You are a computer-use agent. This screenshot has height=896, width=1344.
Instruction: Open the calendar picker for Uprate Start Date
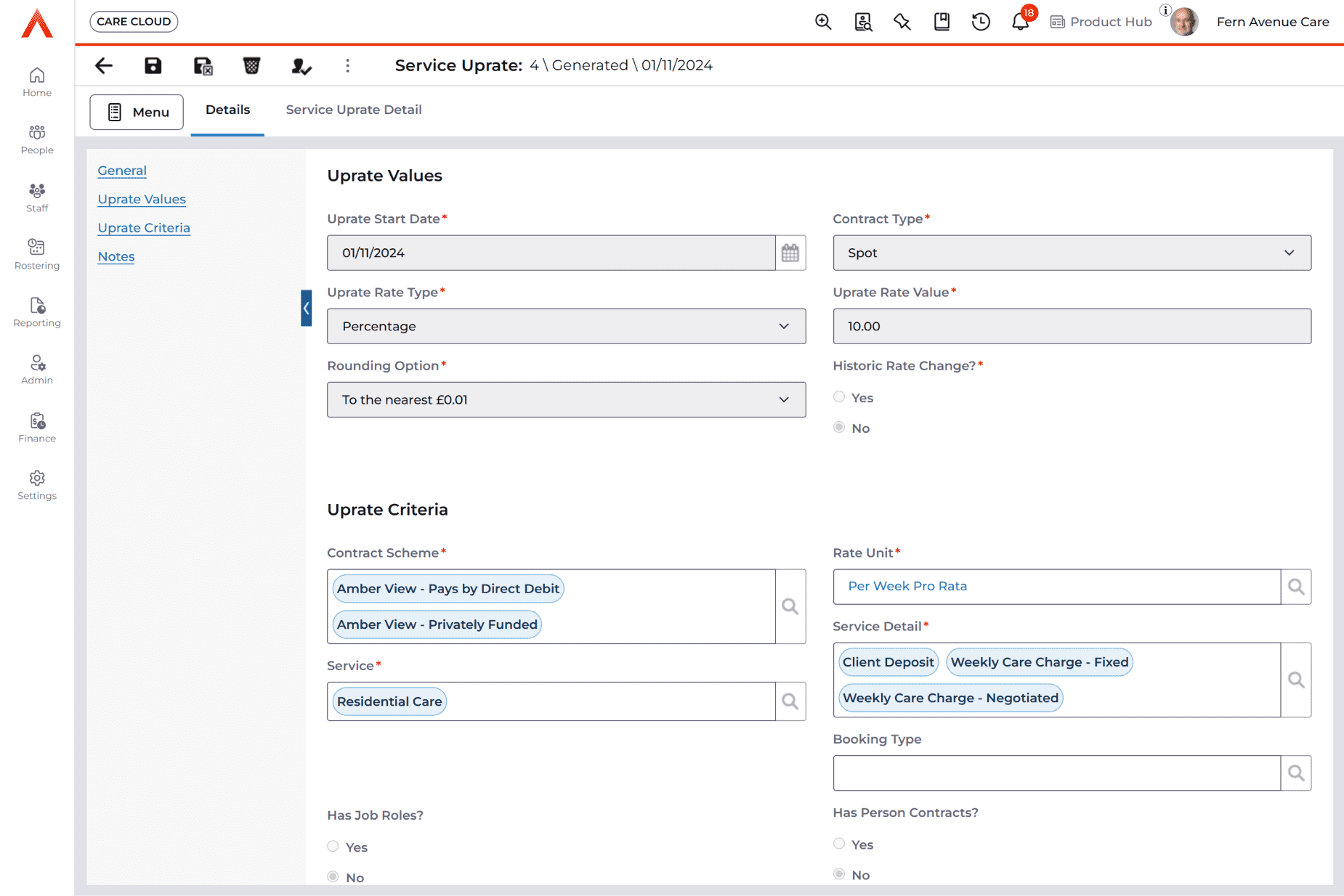pos(790,253)
